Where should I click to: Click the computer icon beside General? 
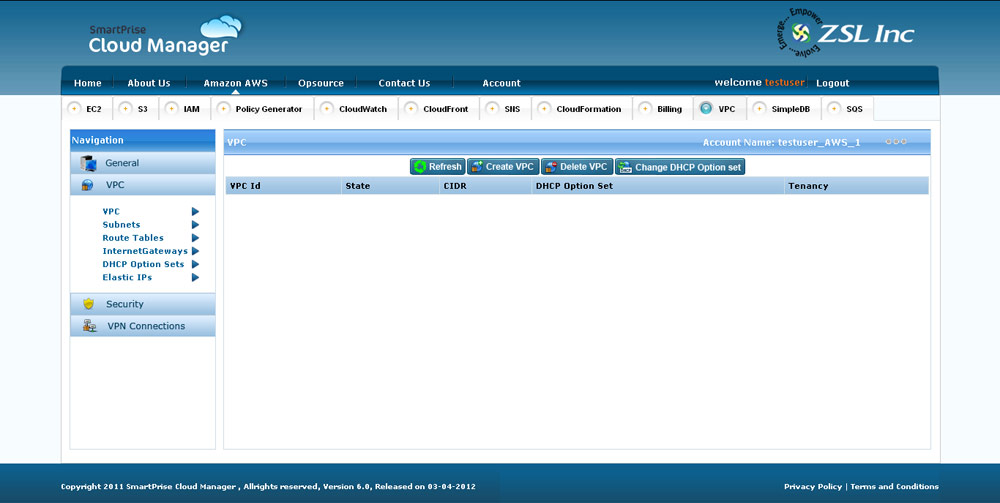(88, 163)
